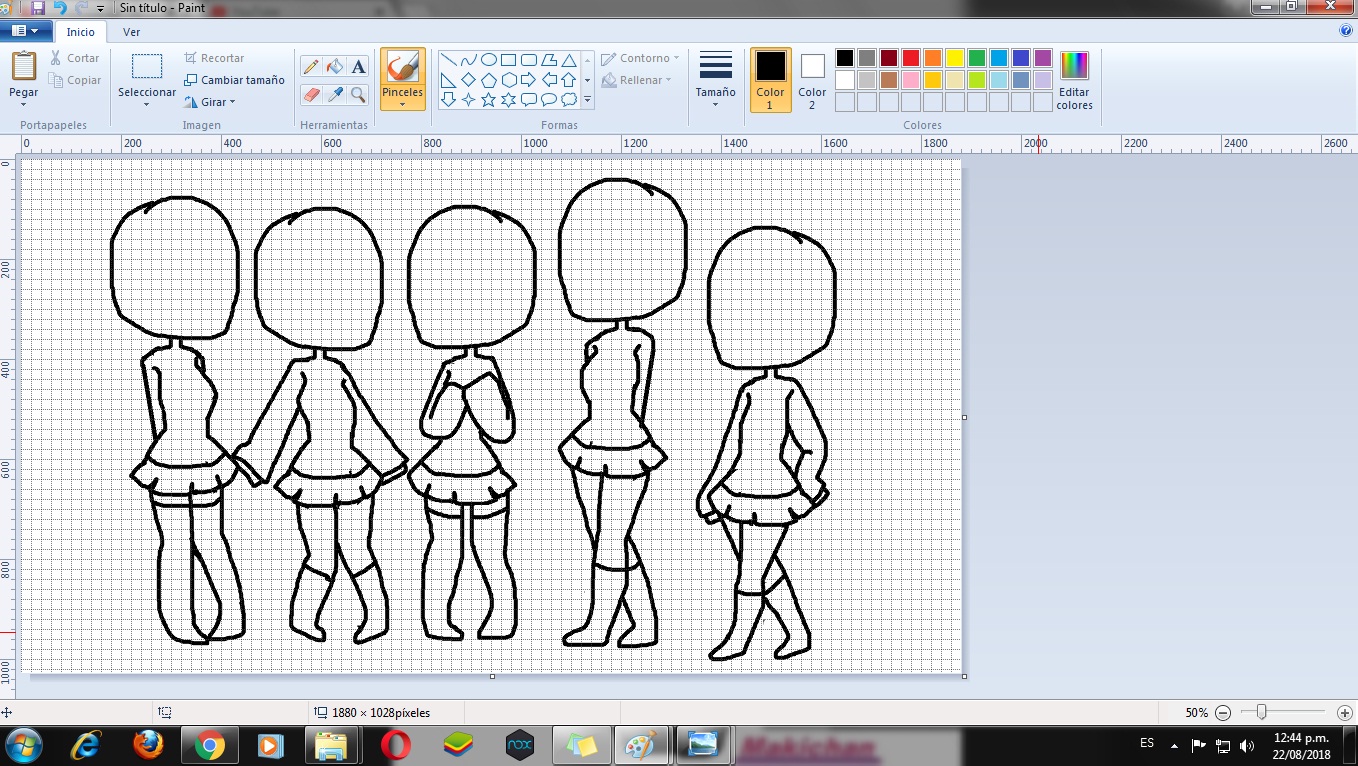Open Windows Explorer folder on taskbar
The width and height of the screenshot is (1358, 766).
(x=331, y=745)
